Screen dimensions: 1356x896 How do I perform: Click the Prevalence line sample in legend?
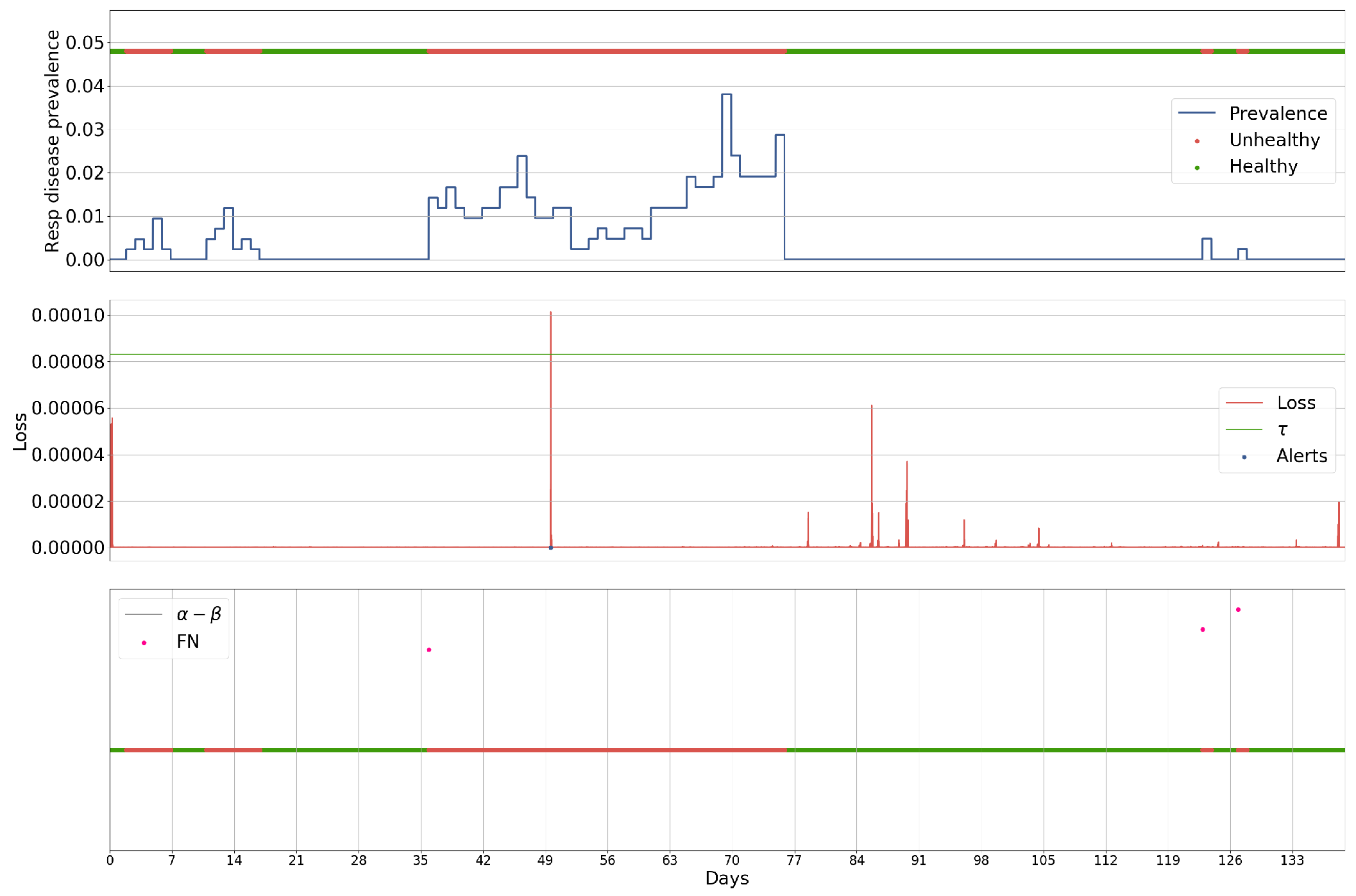[x=1196, y=114]
